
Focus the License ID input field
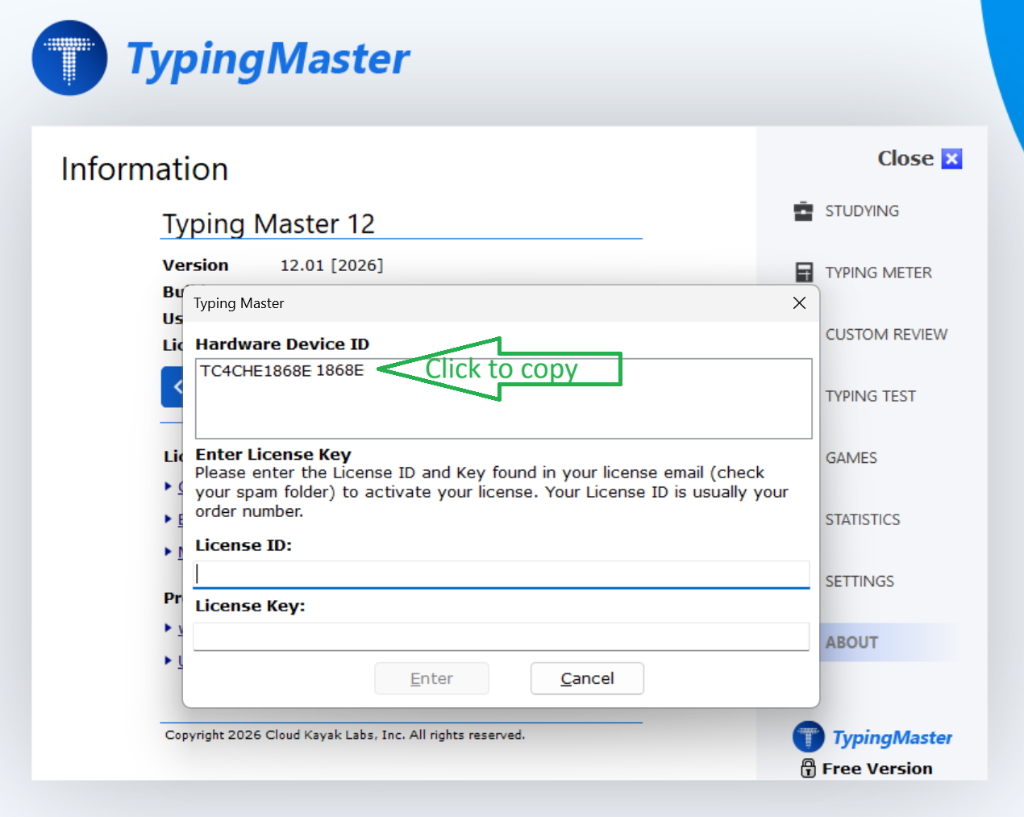click(x=501, y=574)
